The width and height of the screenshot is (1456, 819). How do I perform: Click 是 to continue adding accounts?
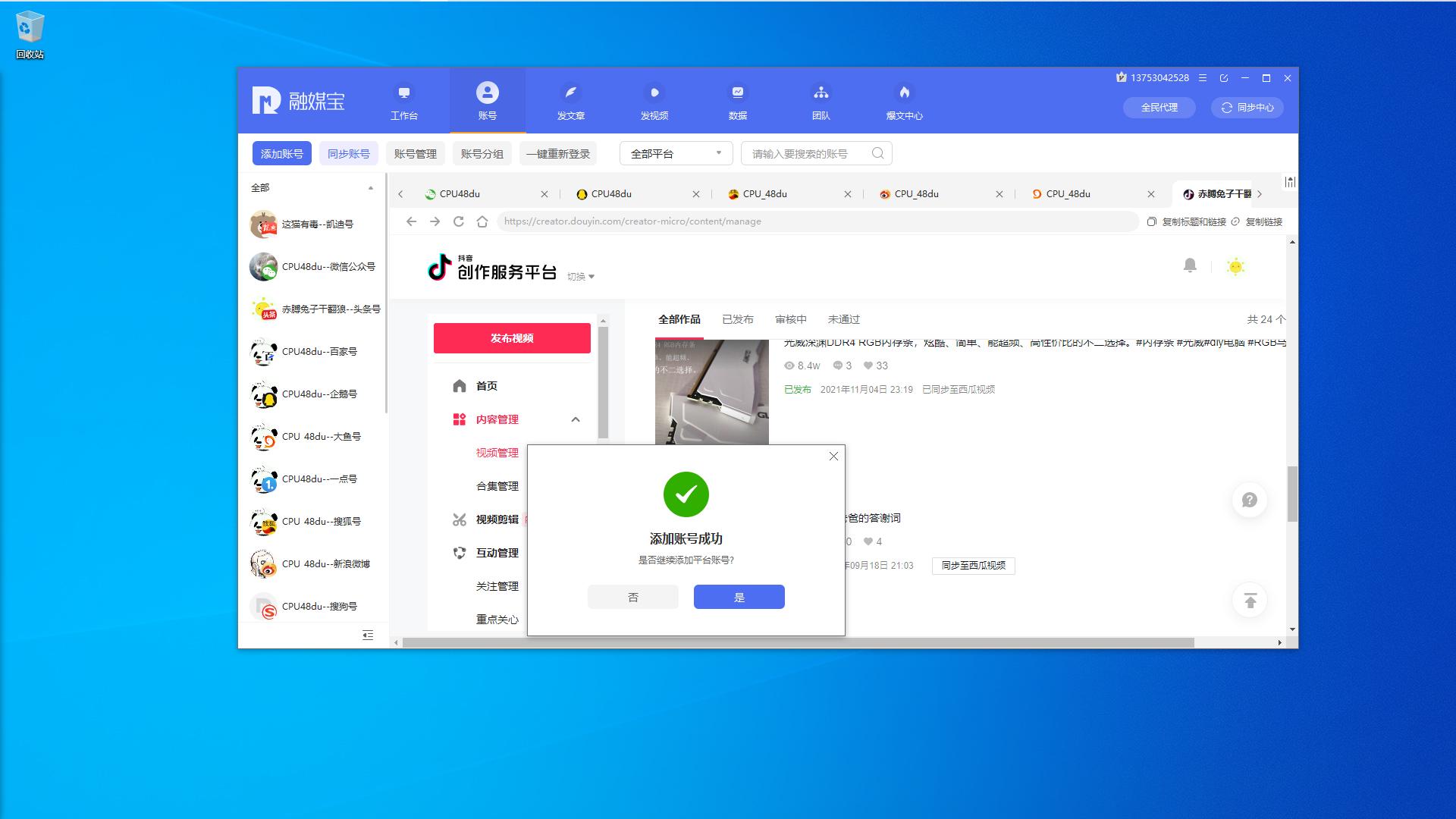739,597
